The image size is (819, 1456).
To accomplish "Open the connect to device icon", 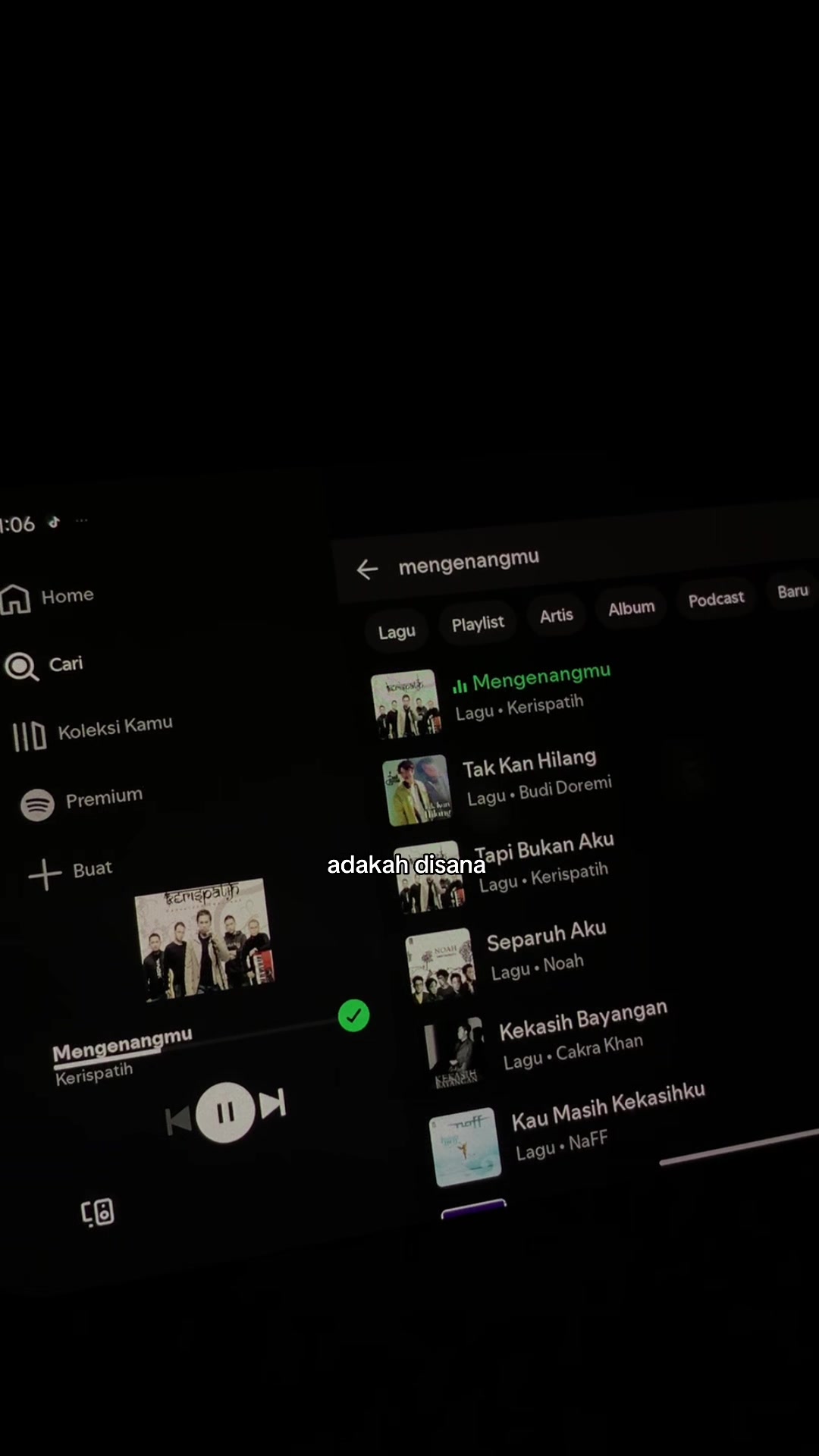I will coord(98,1212).
